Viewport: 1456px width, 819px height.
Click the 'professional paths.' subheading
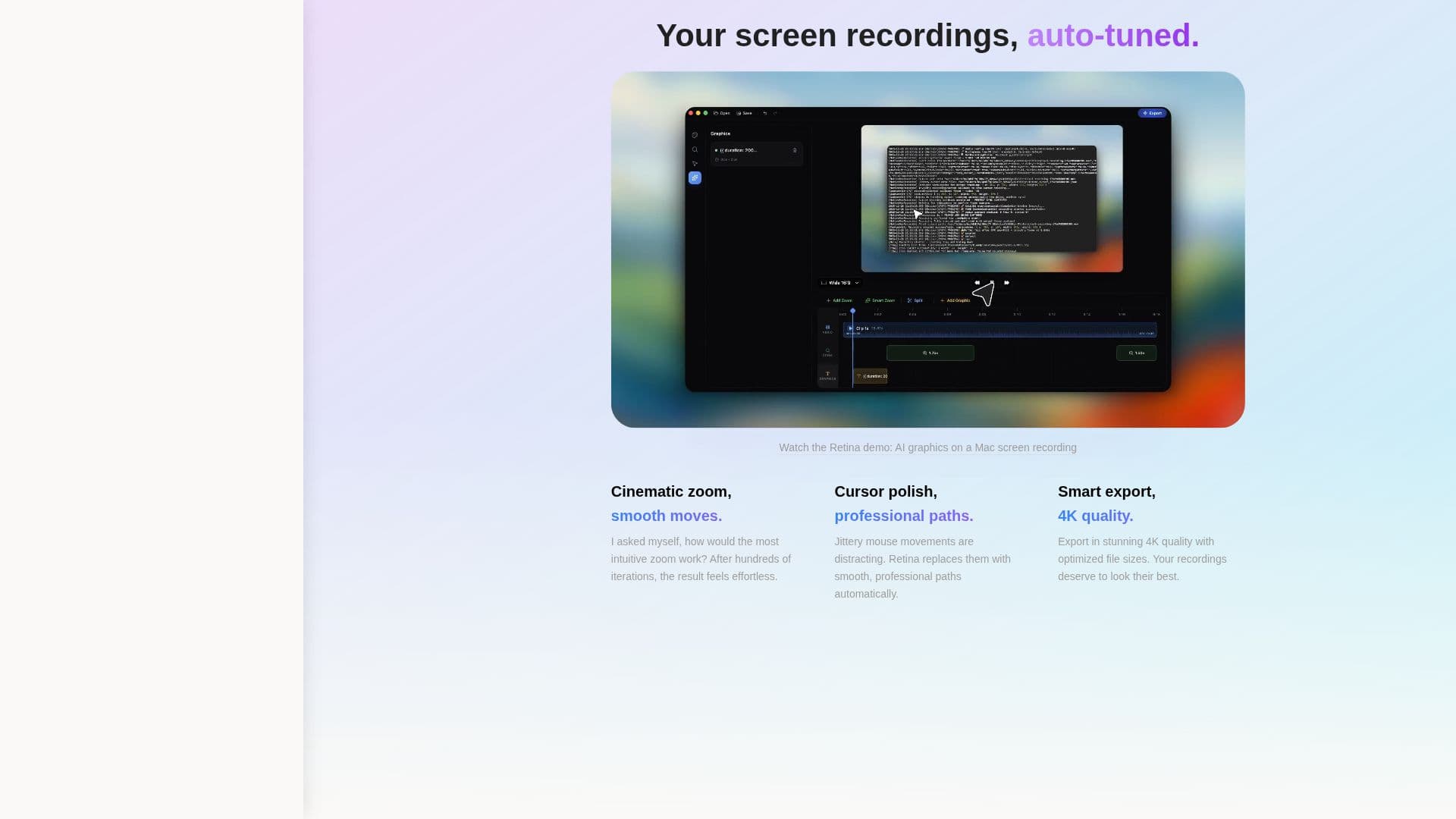click(x=904, y=516)
